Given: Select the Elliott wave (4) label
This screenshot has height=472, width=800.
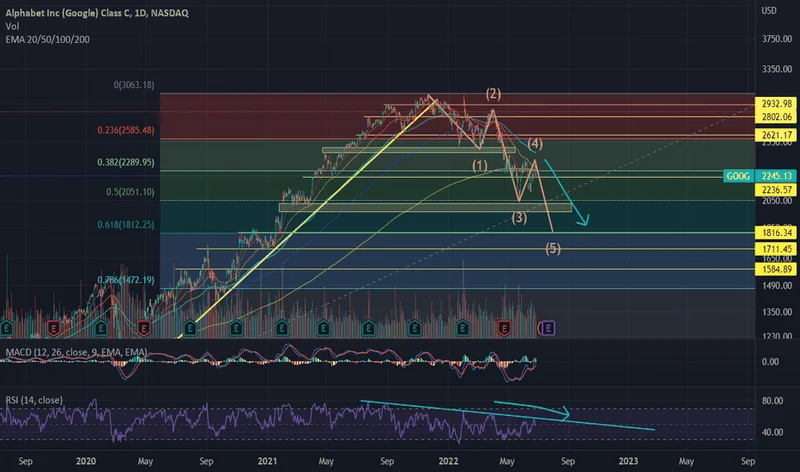Looking at the screenshot, I should (535, 144).
